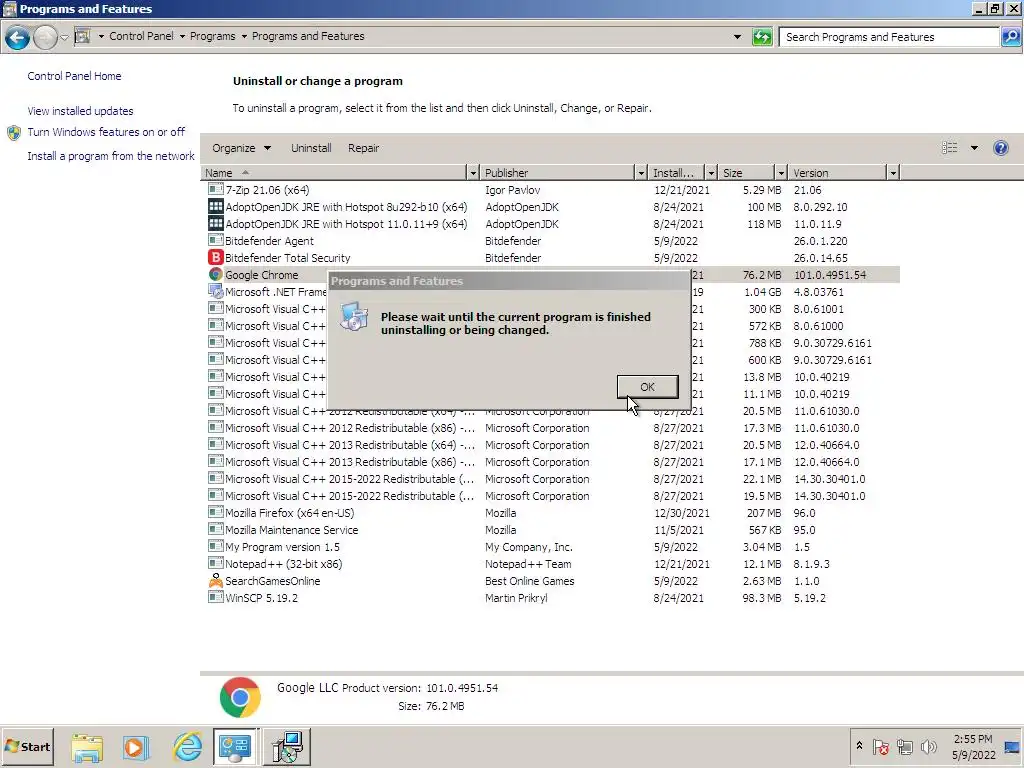Image resolution: width=1024 pixels, height=768 pixels.
Task: Click Programs in the breadcrumb path
Action: point(212,36)
